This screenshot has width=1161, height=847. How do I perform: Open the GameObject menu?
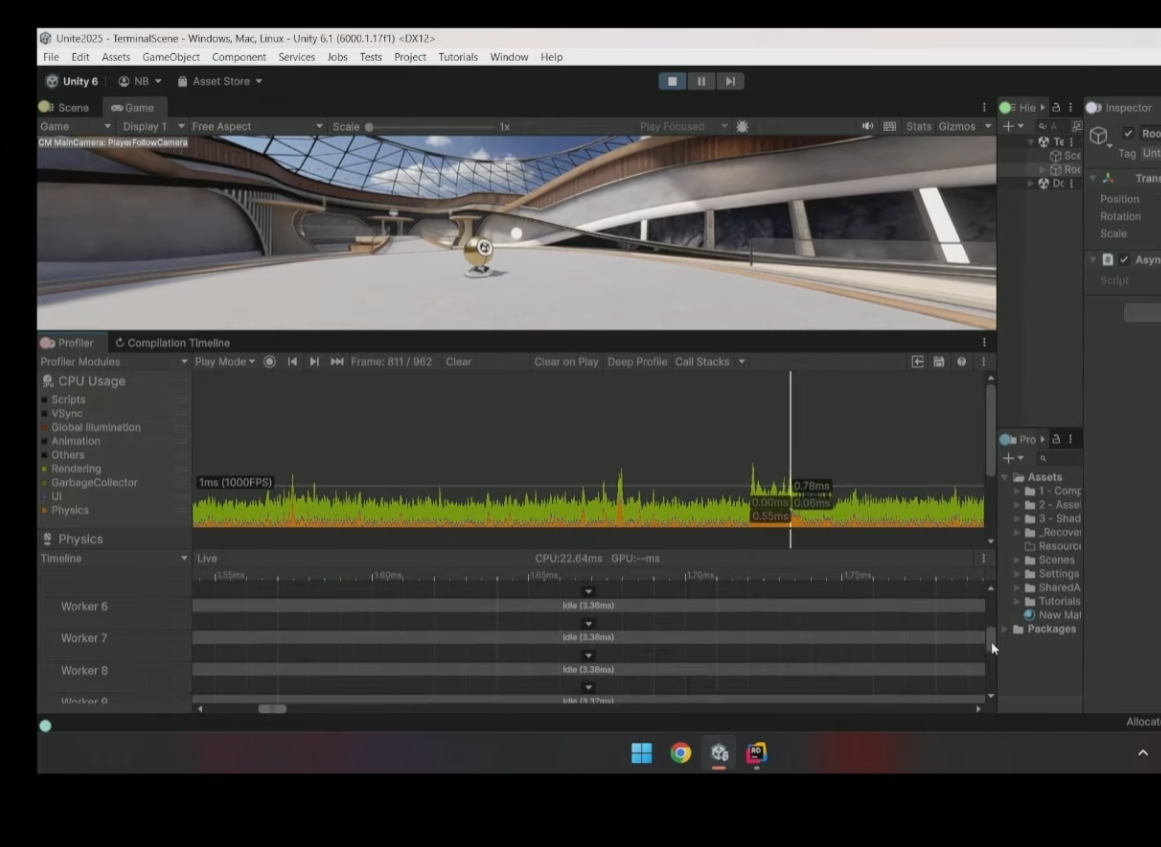click(x=171, y=57)
